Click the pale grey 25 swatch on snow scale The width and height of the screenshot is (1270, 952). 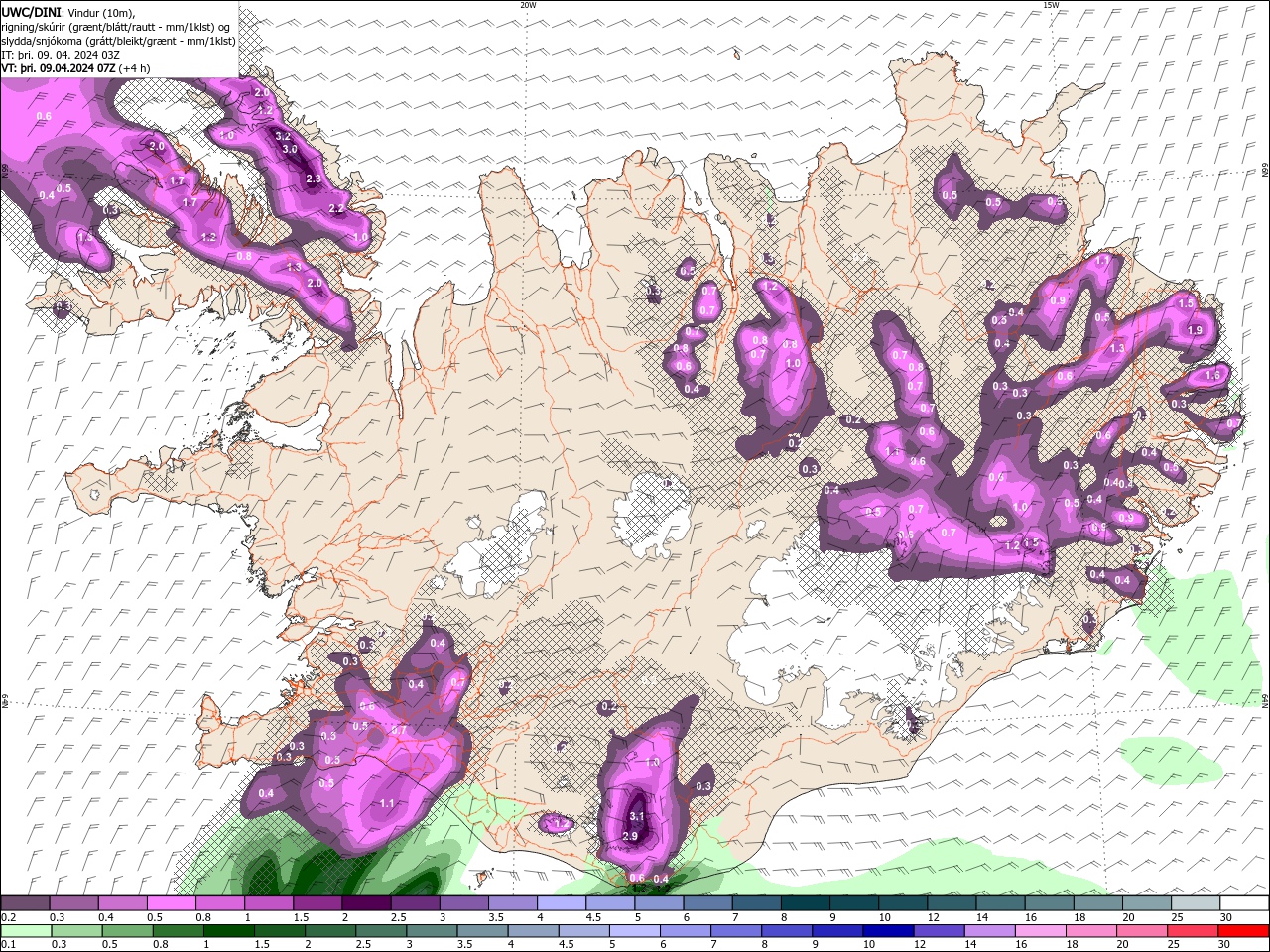(x=1195, y=903)
